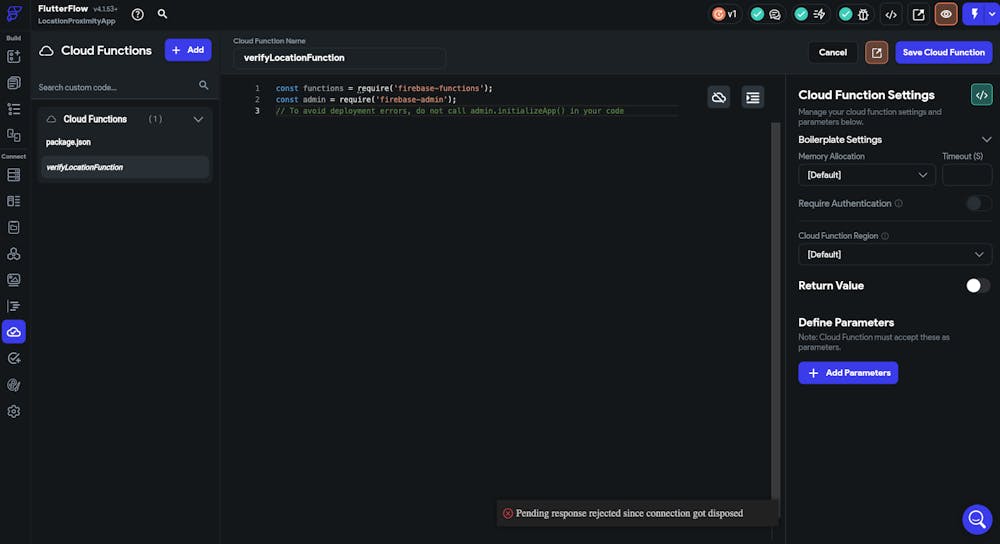Open the Custom Code lines icon in sidebar
1000x544 pixels.
(13, 306)
